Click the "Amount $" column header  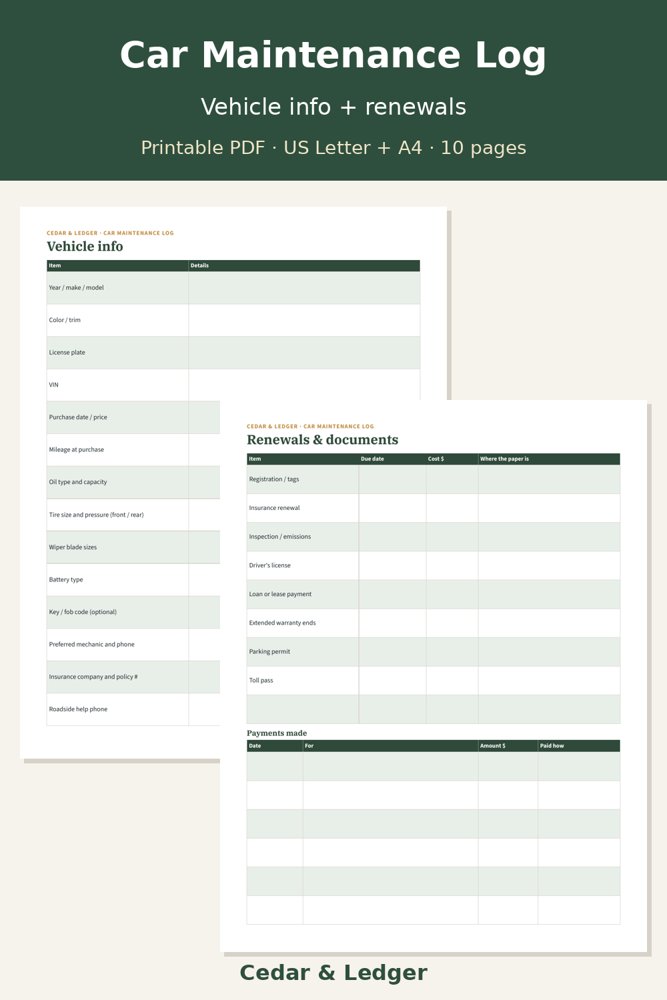tap(492, 746)
